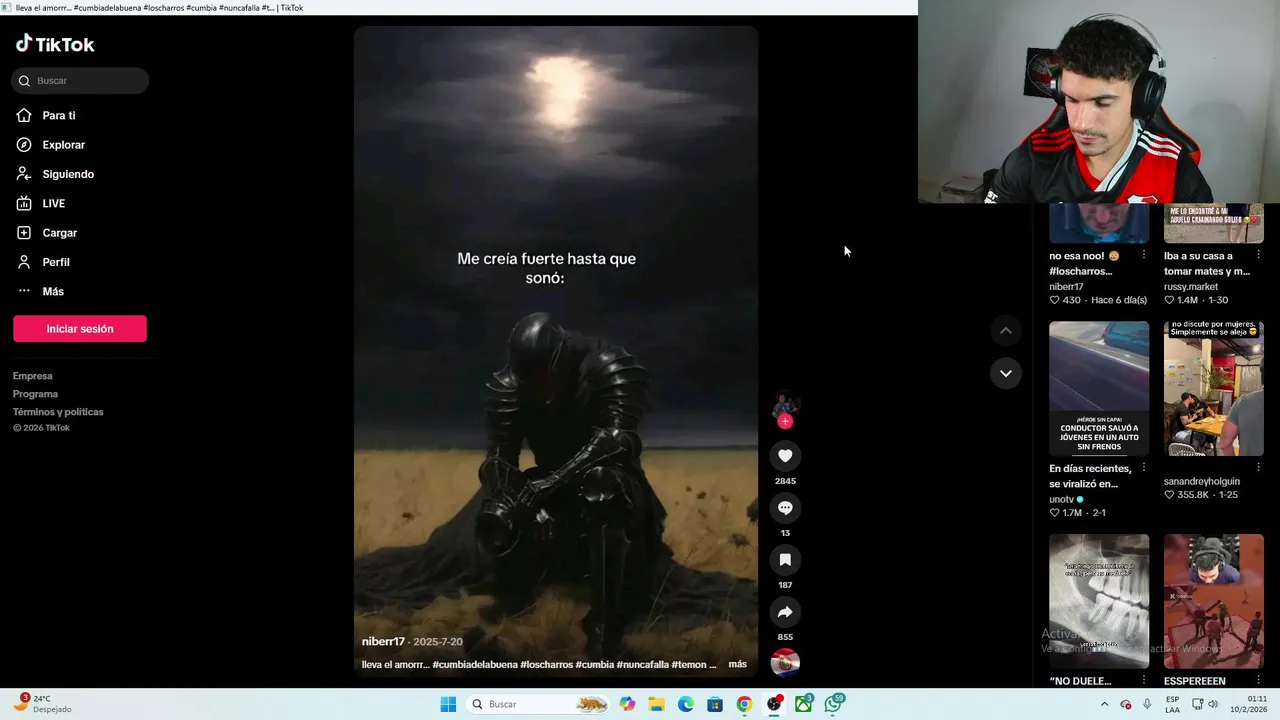The height and width of the screenshot is (720, 1280).
Task: Open sanandreyholguin profile name
Action: coord(1202,481)
